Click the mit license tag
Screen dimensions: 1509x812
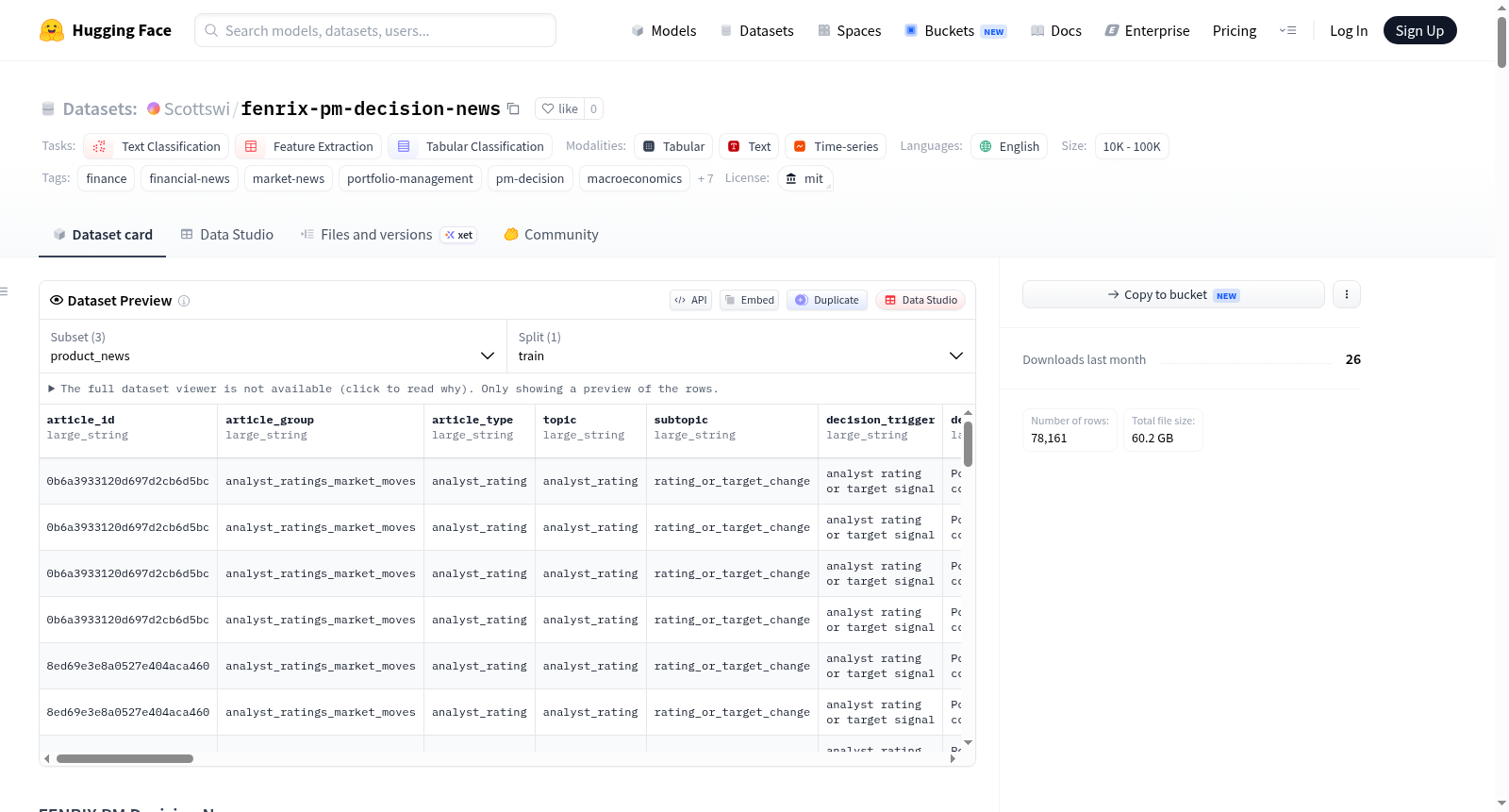tap(805, 178)
